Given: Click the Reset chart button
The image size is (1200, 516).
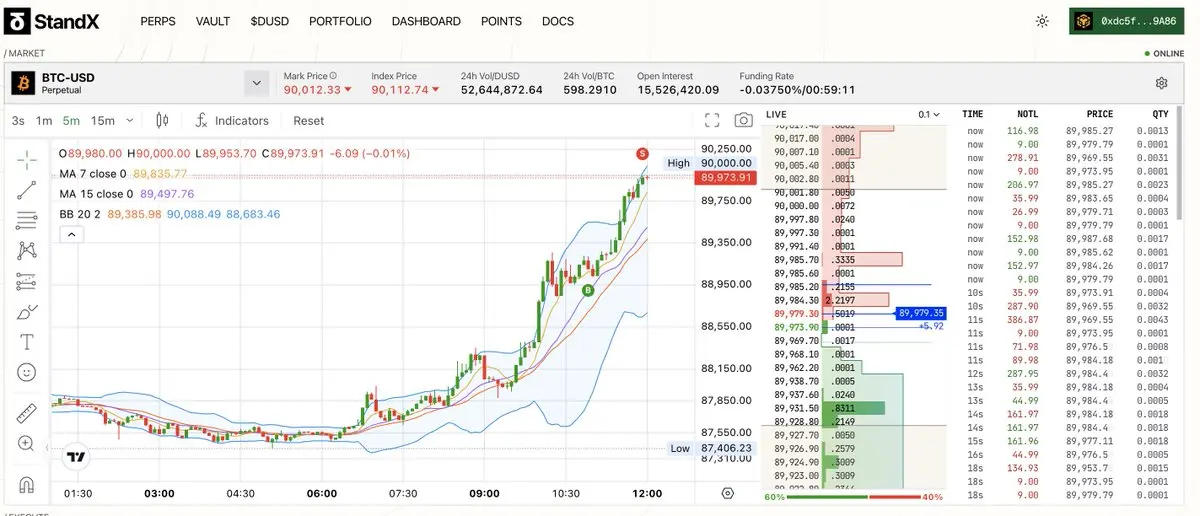Looking at the screenshot, I should coord(309,121).
